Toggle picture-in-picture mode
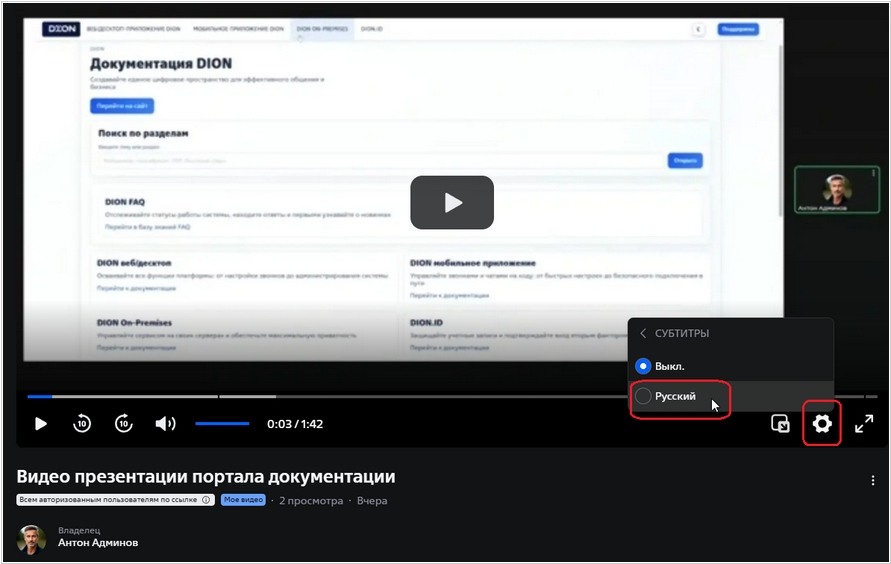This screenshot has width=891, height=564. [780, 424]
